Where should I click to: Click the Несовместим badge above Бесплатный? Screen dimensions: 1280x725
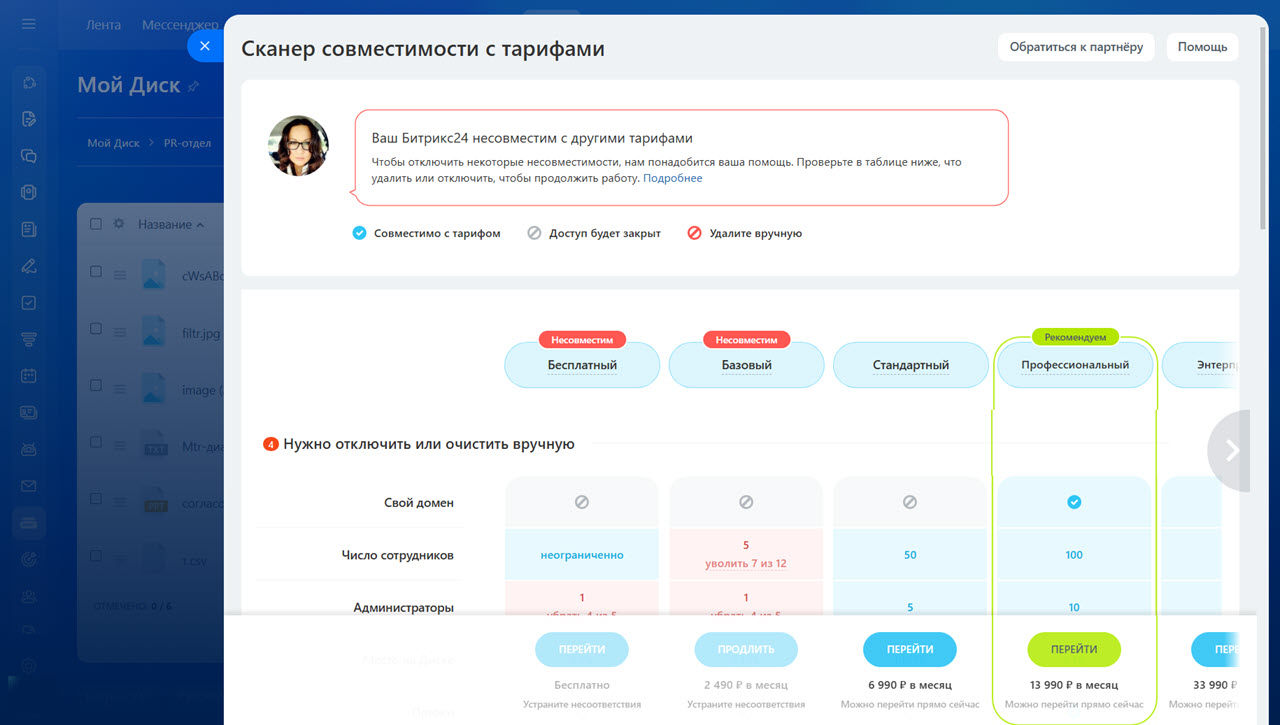click(x=582, y=339)
